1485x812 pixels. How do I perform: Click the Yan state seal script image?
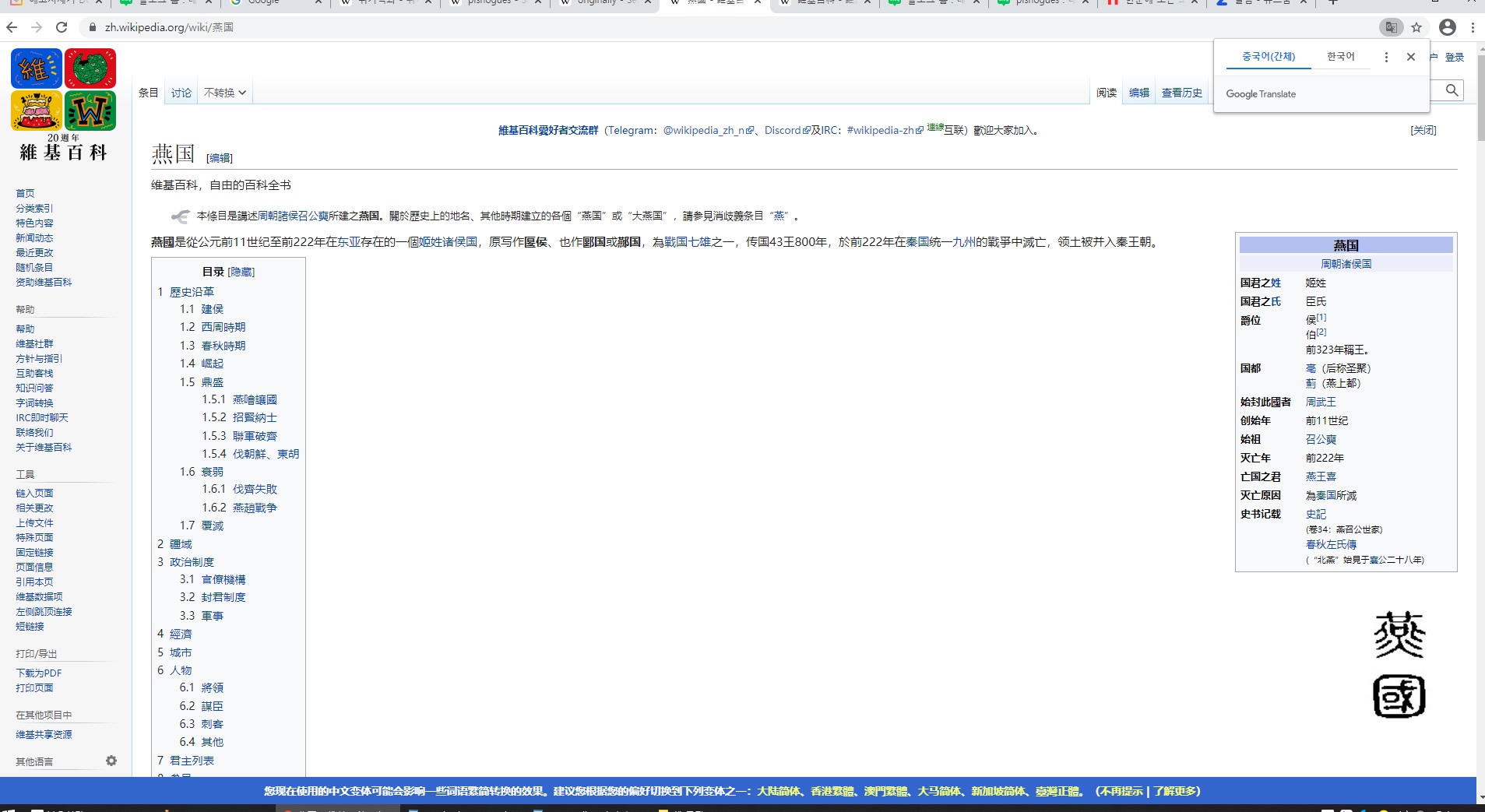point(1399,664)
